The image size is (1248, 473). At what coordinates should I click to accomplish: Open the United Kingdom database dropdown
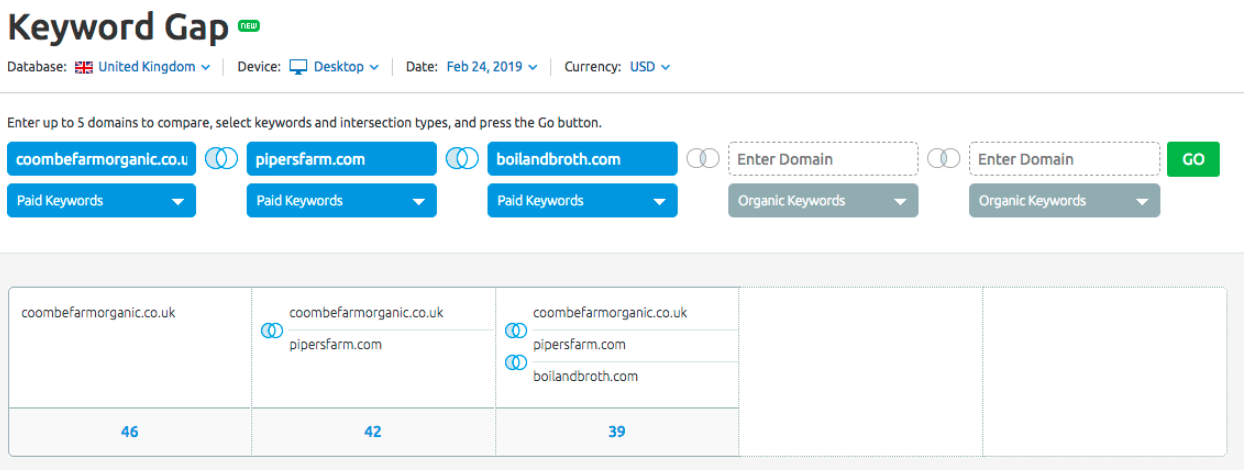pyautogui.click(x=154, y=67)
